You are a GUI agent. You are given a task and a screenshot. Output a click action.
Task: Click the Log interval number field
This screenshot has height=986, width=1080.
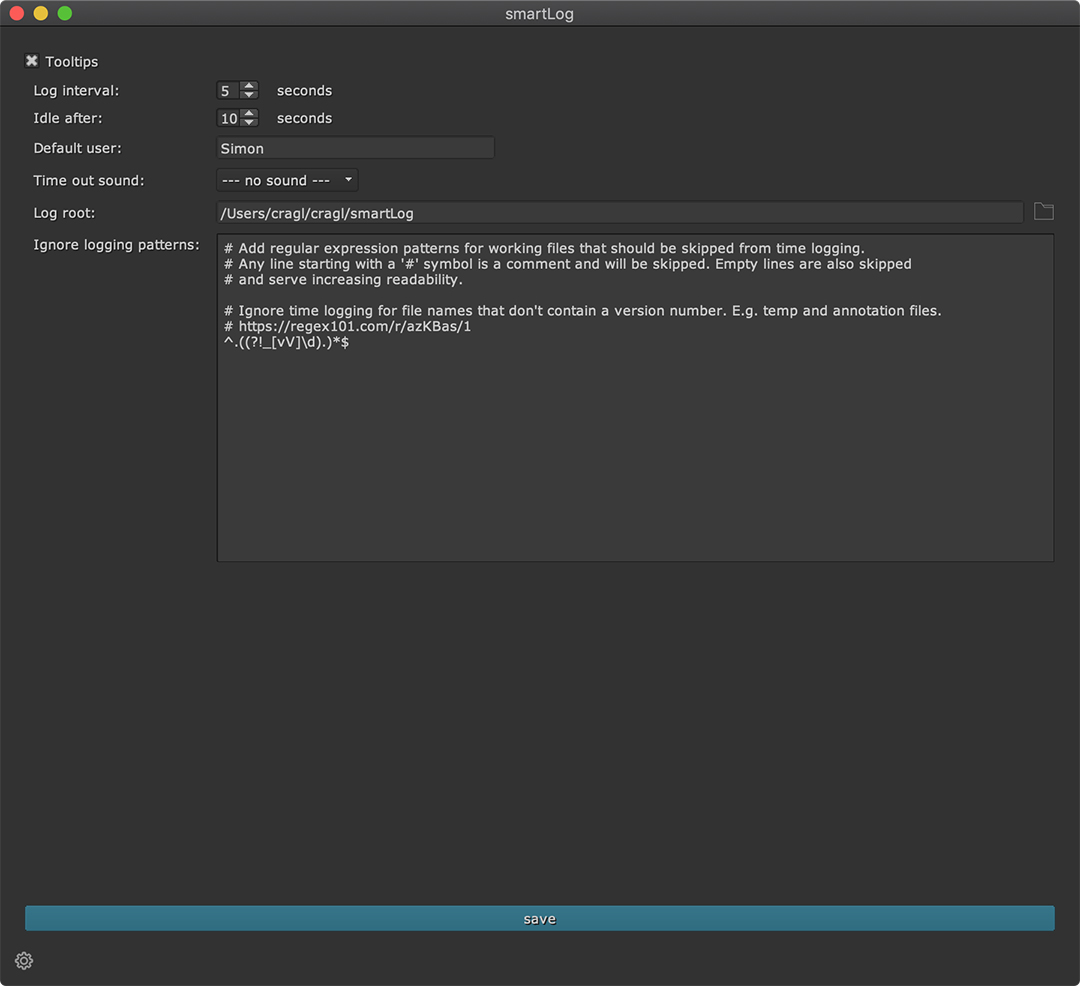tap(228, 91)
